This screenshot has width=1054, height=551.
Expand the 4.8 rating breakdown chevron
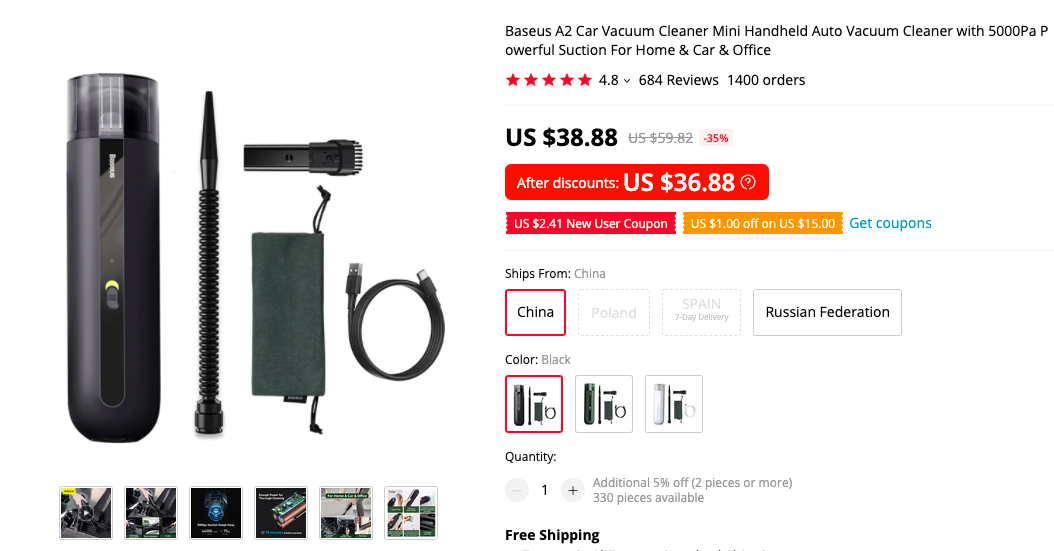click(x=626, y=81)
